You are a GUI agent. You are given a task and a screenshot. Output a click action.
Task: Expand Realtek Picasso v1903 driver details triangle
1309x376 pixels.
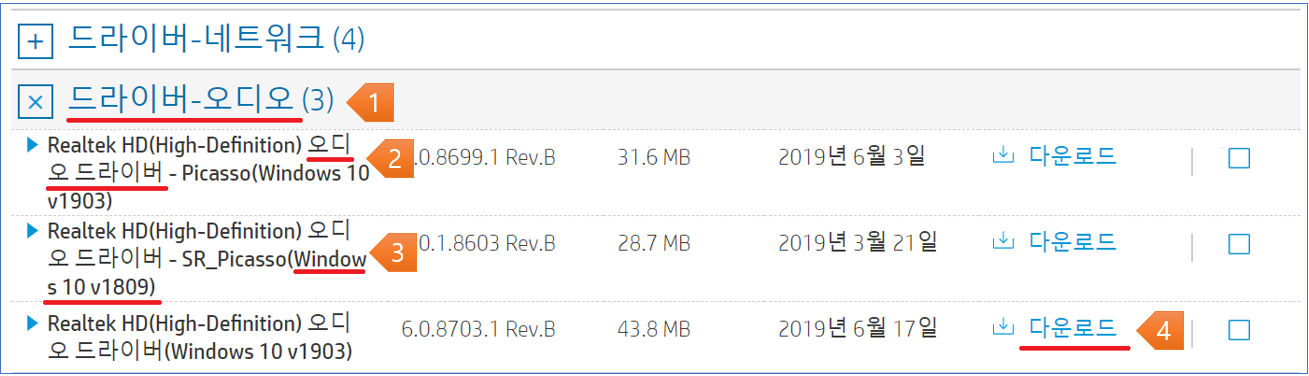(x=32, y=145)
